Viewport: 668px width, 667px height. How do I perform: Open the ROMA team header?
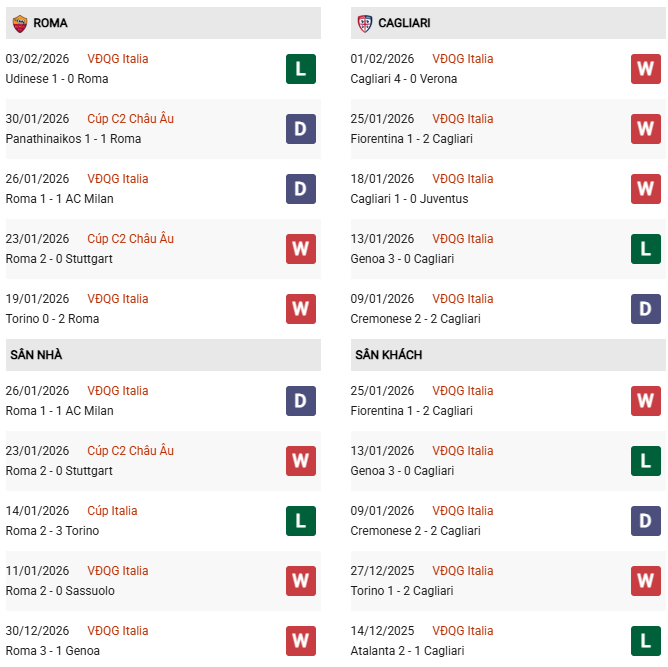pyautogui.click(x=50, y=22)
